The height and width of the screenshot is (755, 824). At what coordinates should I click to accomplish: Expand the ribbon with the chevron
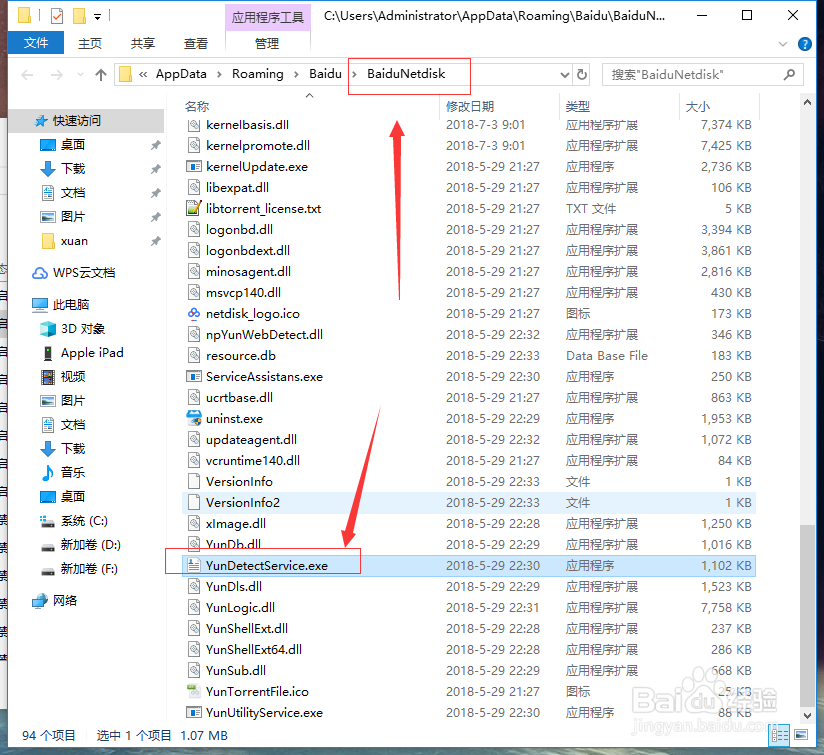(783, 44)
